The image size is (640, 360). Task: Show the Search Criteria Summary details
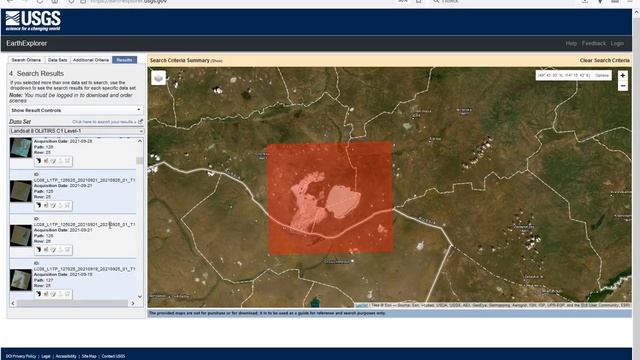[x=217, y=61]
